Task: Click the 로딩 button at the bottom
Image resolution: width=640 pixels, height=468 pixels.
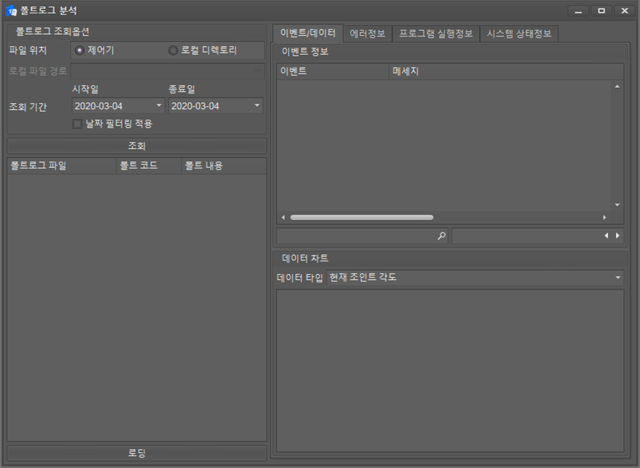Action: click(137, 453)
